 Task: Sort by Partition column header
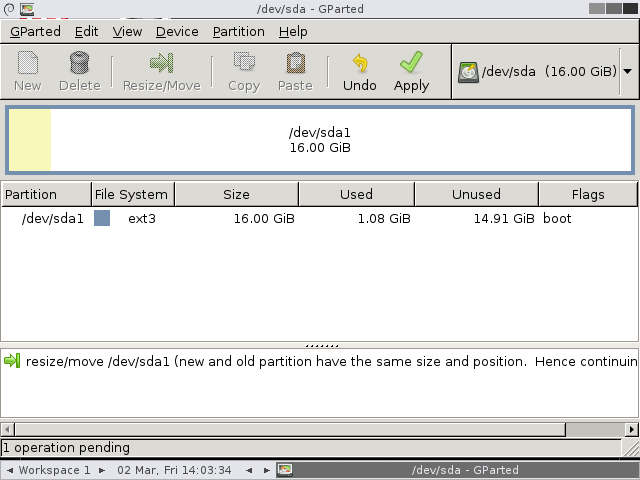46,194
